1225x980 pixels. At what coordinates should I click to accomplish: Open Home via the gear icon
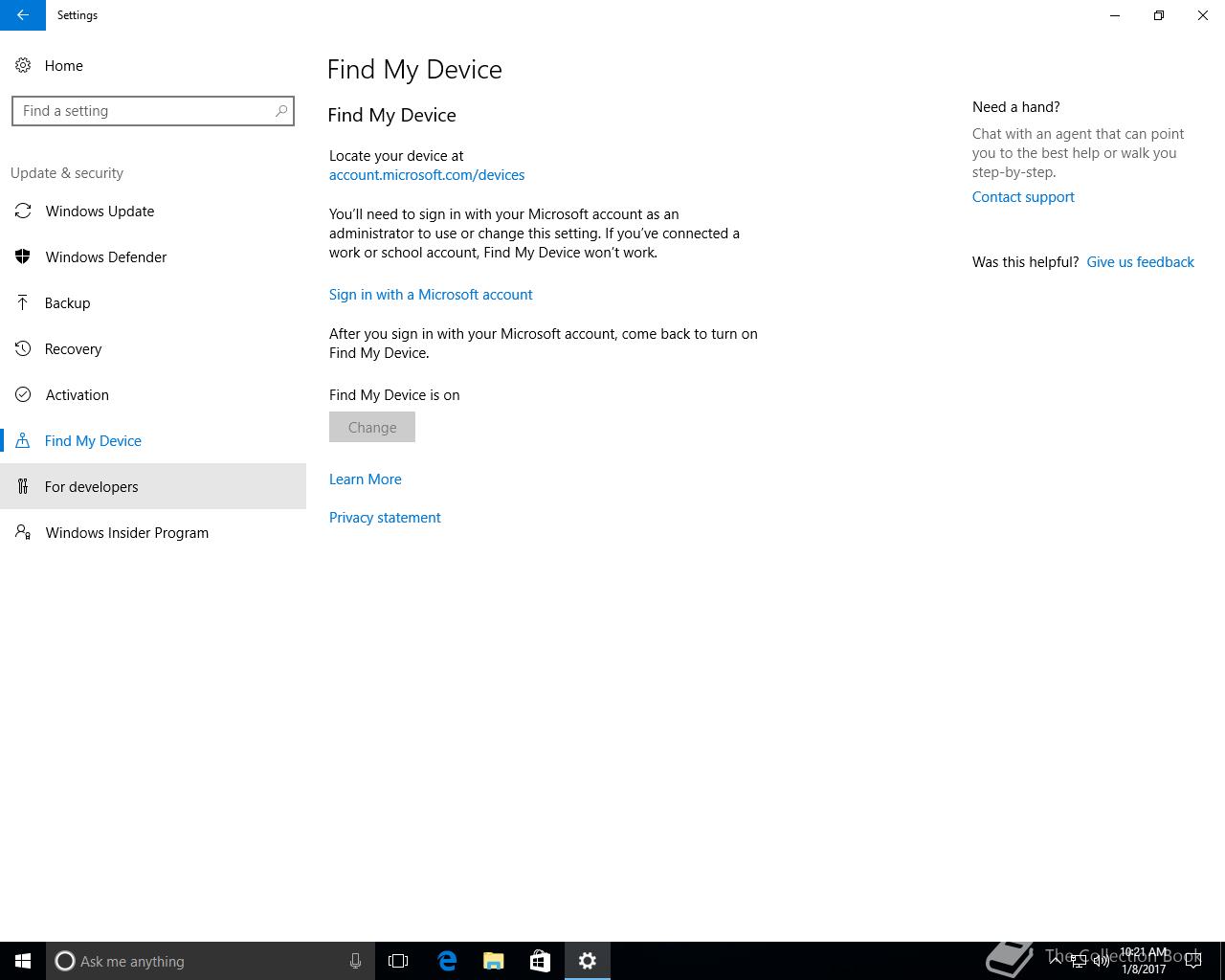[x=23, y=65]
